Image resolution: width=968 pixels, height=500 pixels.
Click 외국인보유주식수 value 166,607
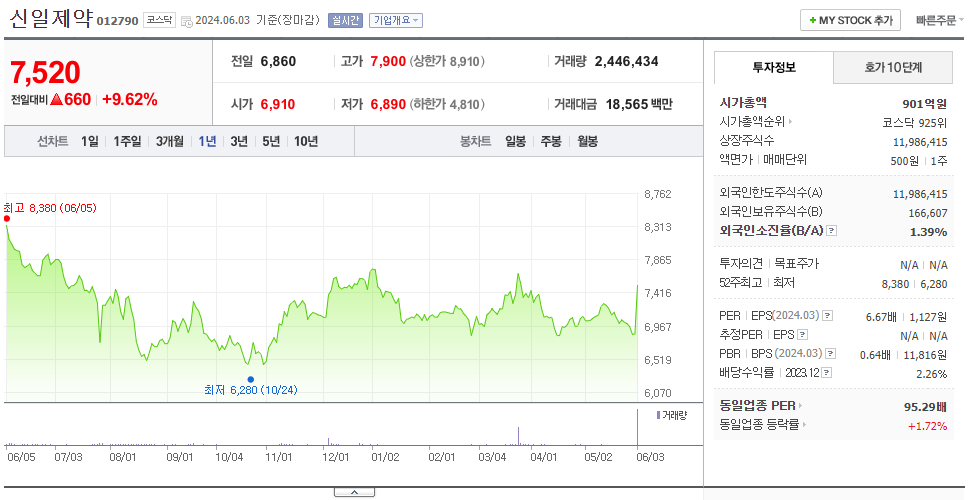point(927,213)
